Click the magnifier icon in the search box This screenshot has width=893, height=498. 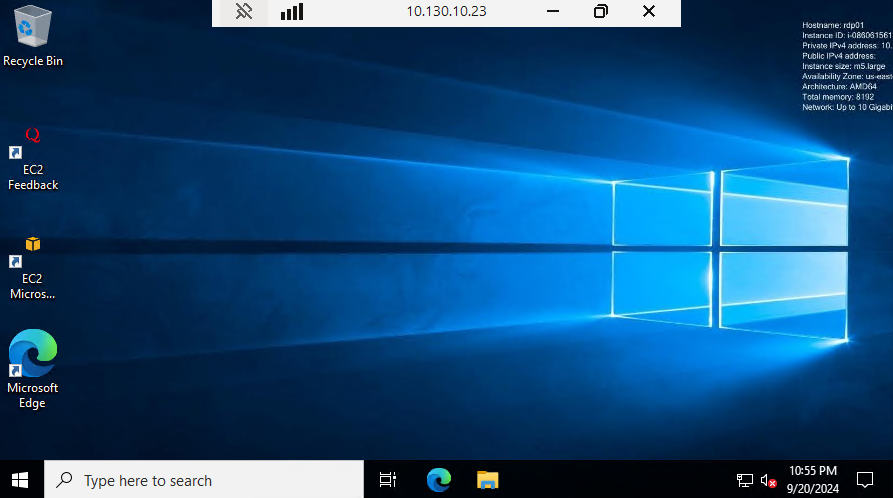[65, 480]
